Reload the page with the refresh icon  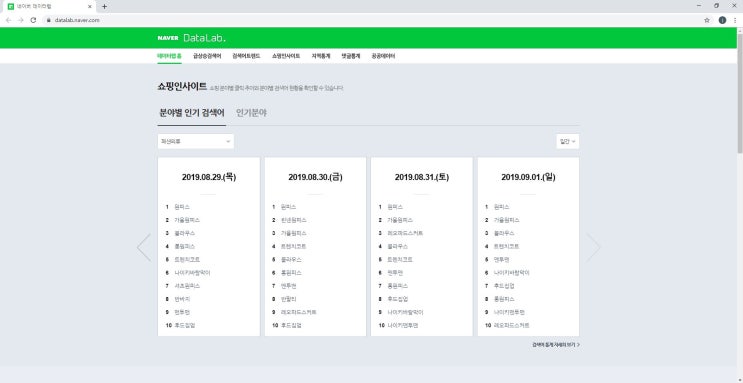(34, 20)
